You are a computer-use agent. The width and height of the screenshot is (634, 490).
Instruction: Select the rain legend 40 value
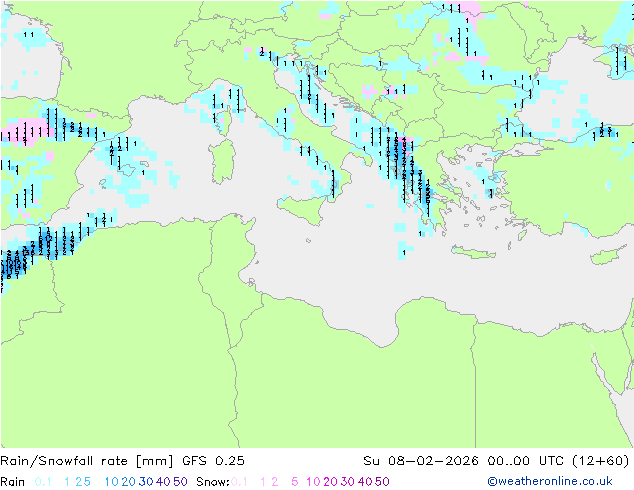[163, 482]
